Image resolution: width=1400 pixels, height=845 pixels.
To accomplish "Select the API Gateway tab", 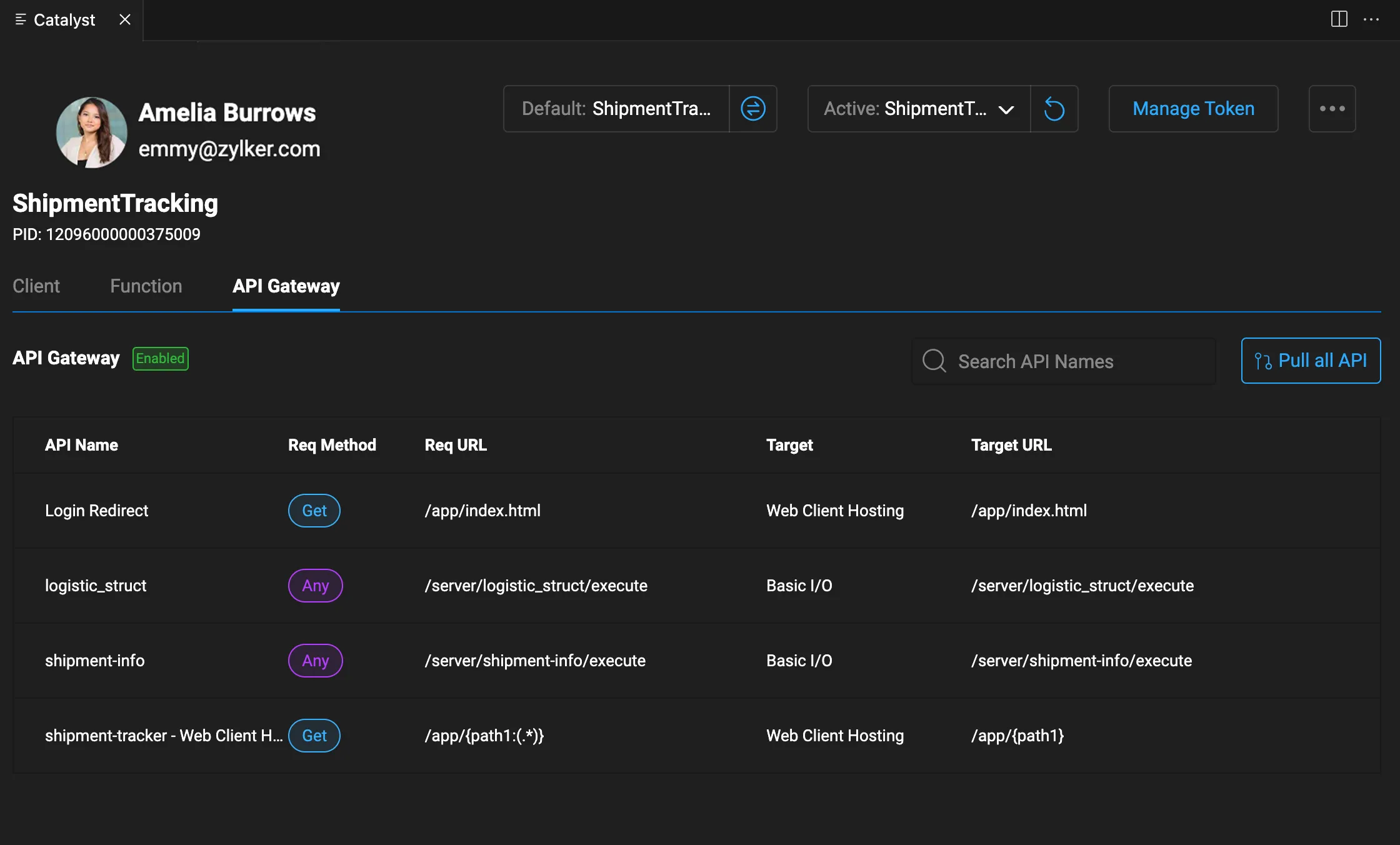I will pos(286,286).
